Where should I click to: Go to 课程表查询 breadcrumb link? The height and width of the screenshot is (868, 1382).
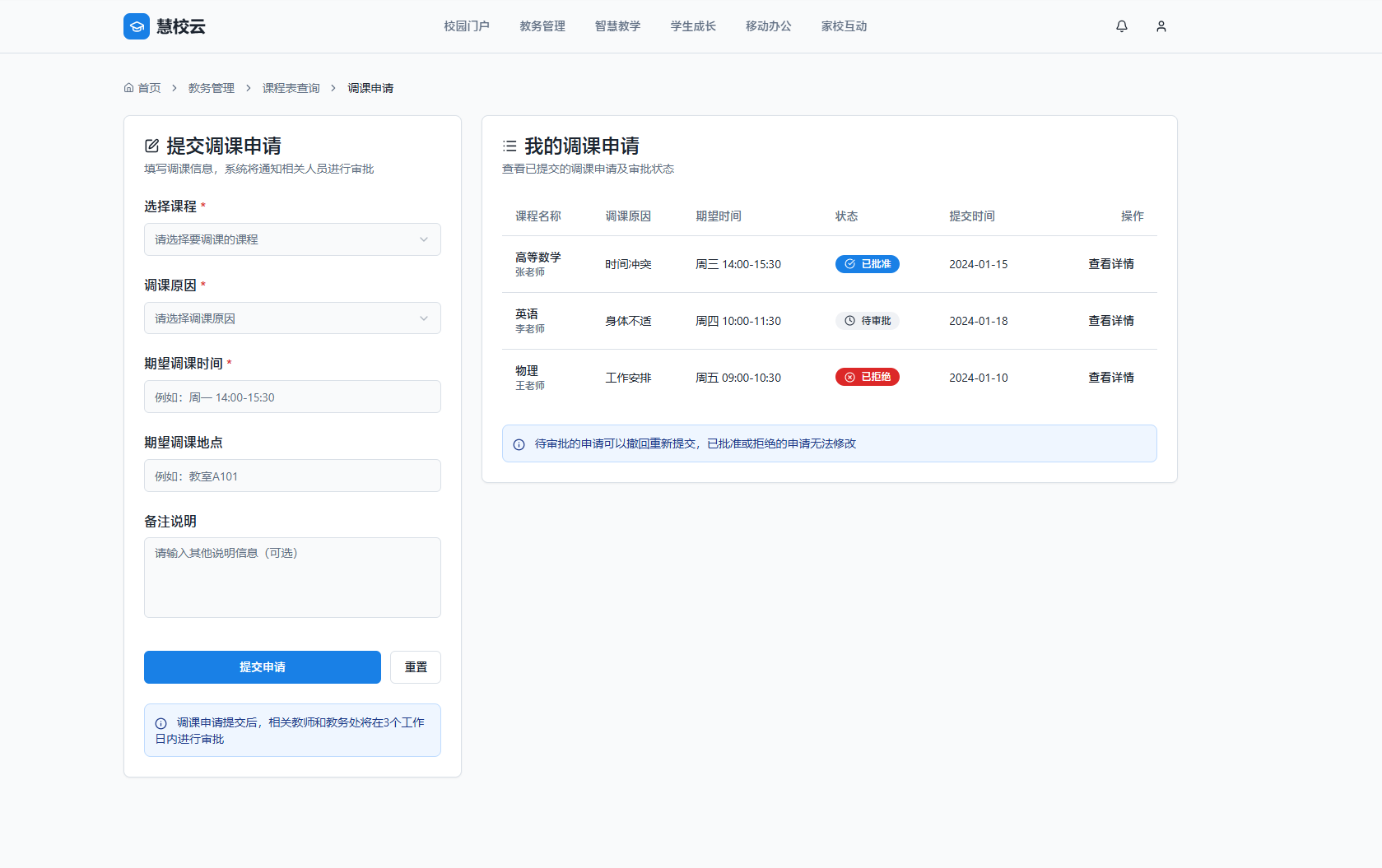(x=291, y=88)
